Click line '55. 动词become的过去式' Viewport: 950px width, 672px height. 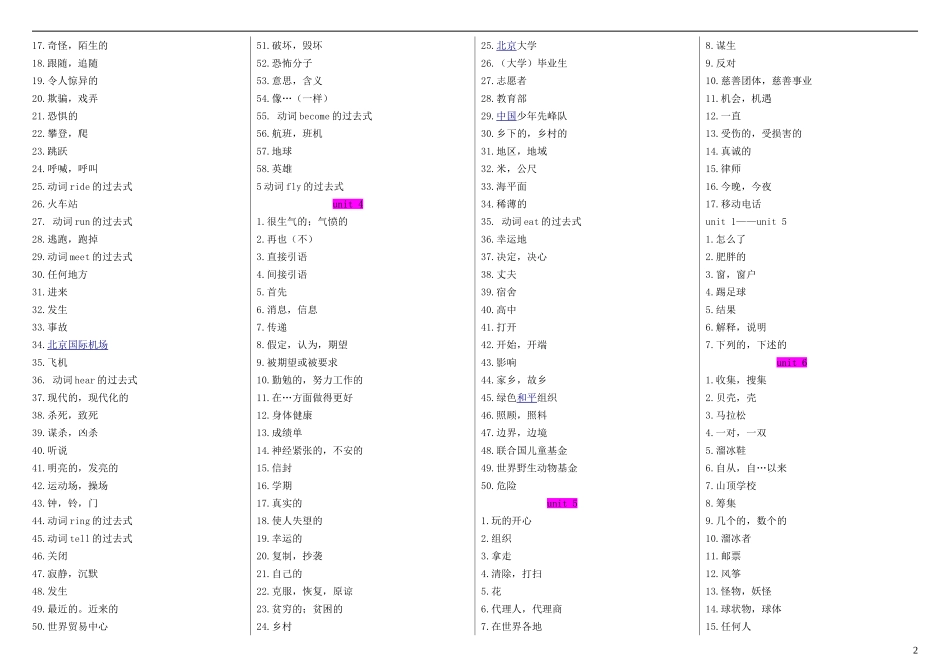pos(314,116)
